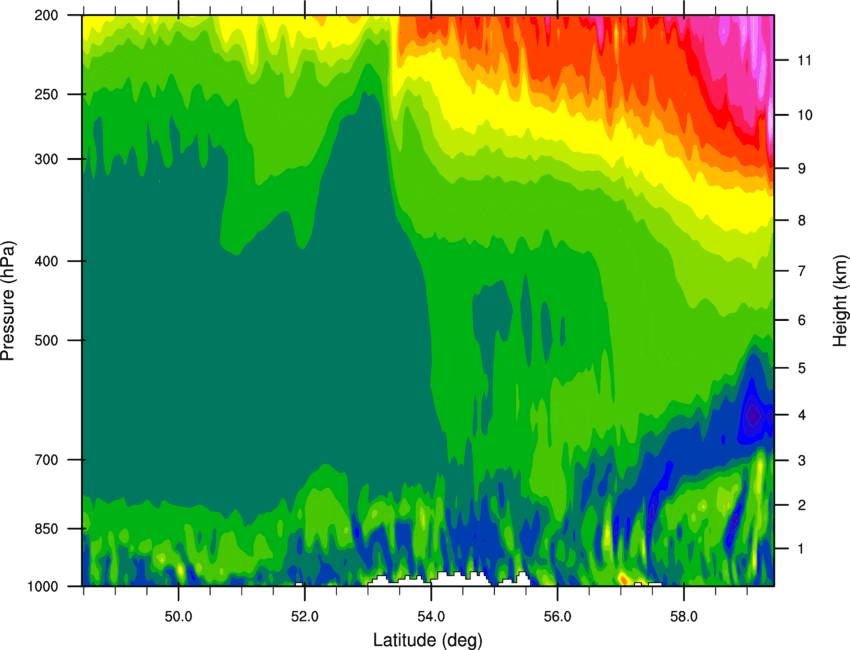Image resolution: width=850 pixels, height=650 pixels.
Task: Click pressure tick label 850
Action: pos(47,529)
